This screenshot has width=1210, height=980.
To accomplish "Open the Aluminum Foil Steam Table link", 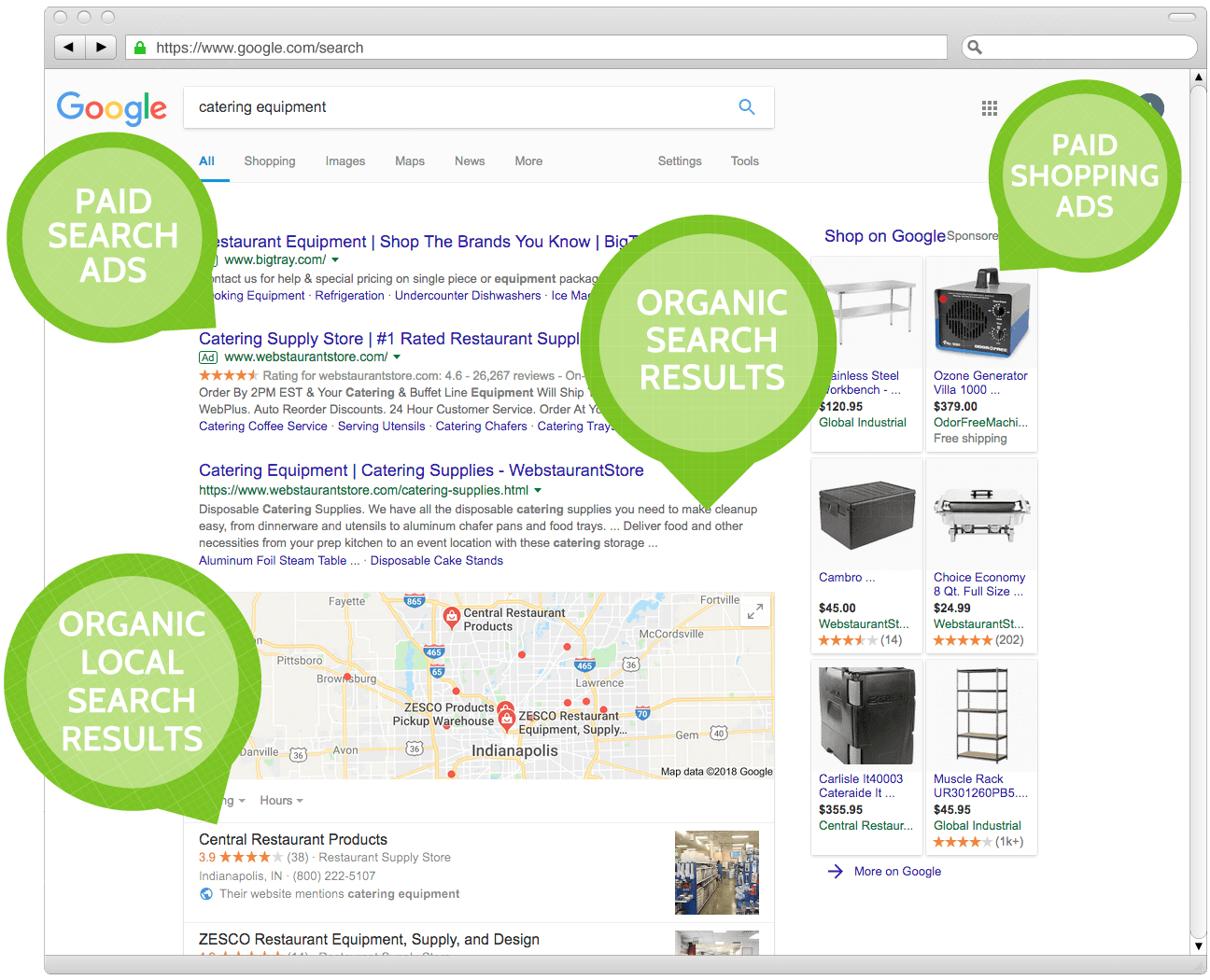I will (279, 561).
